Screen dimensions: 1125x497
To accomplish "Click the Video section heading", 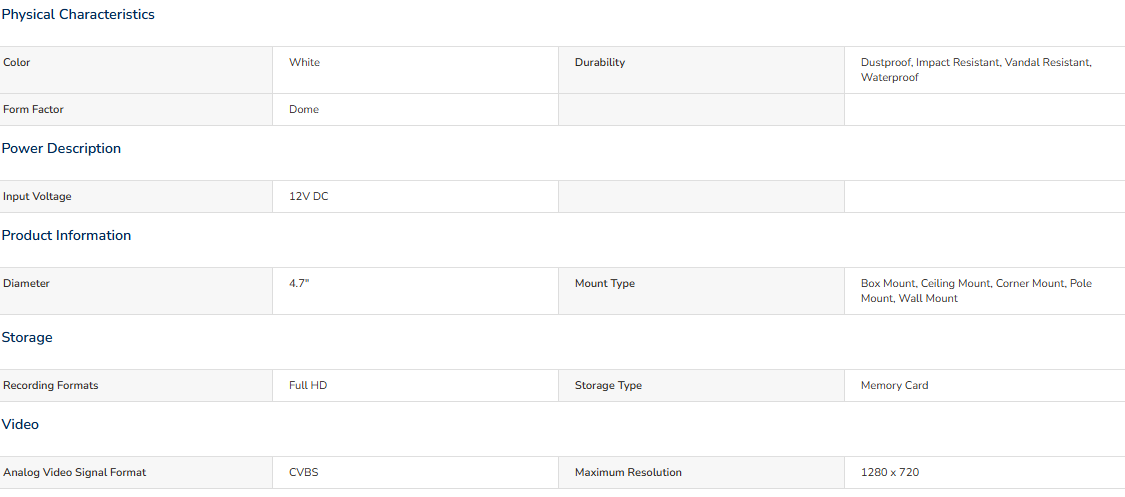I will 20,425.
